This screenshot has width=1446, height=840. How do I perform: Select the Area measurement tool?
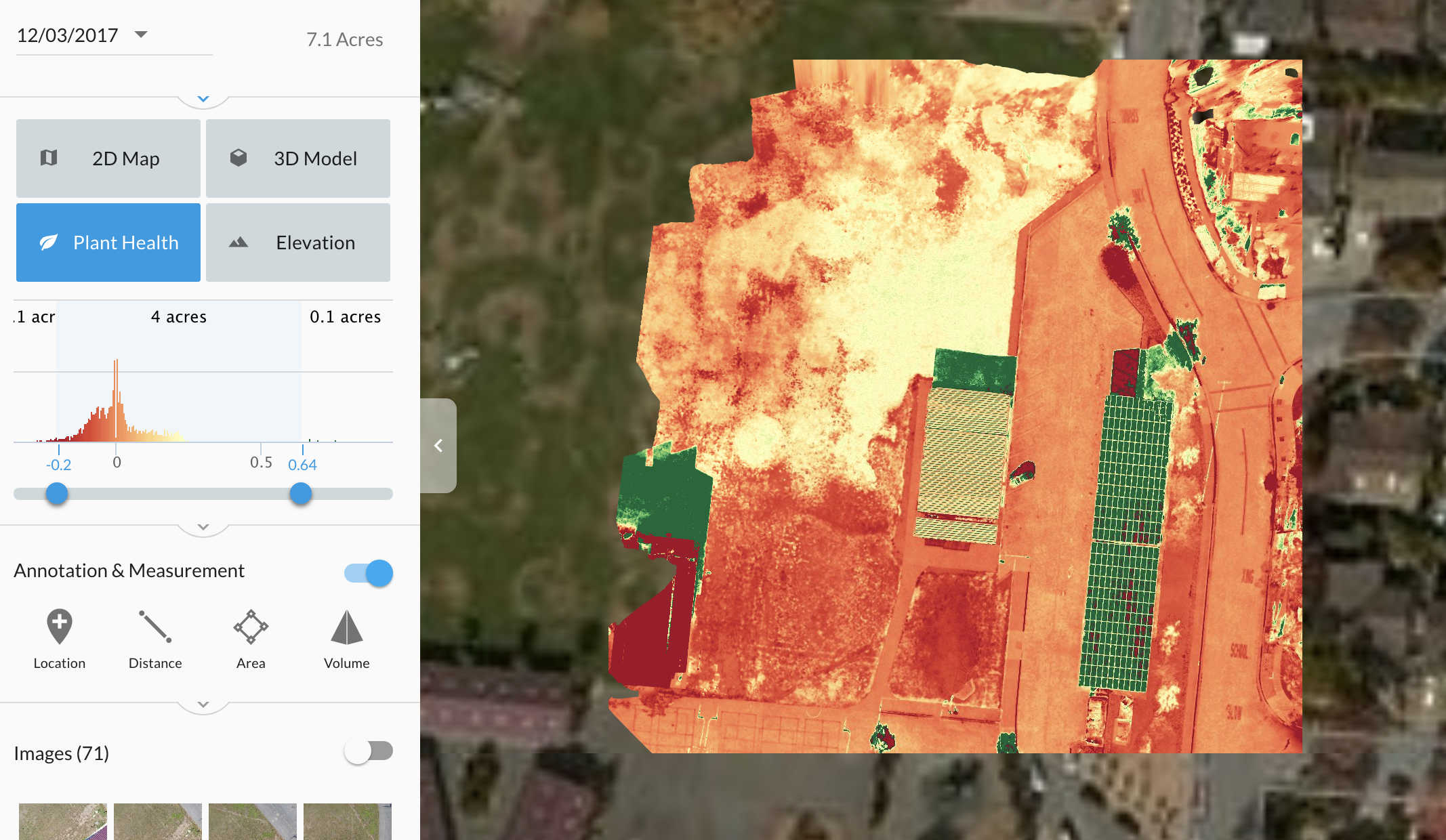tap(251, 626)
